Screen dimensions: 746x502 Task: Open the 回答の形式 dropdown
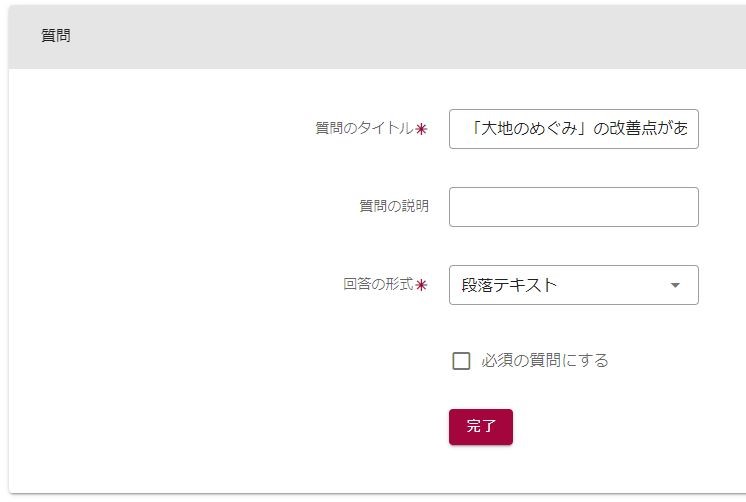573,285
